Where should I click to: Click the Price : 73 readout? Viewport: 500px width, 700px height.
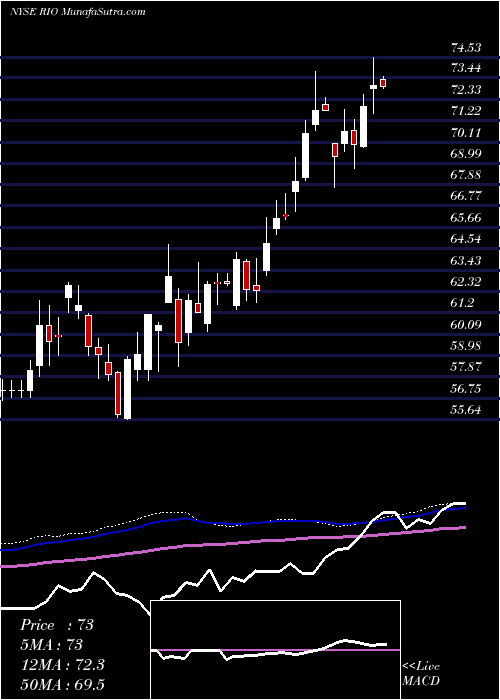click(57, 625)
